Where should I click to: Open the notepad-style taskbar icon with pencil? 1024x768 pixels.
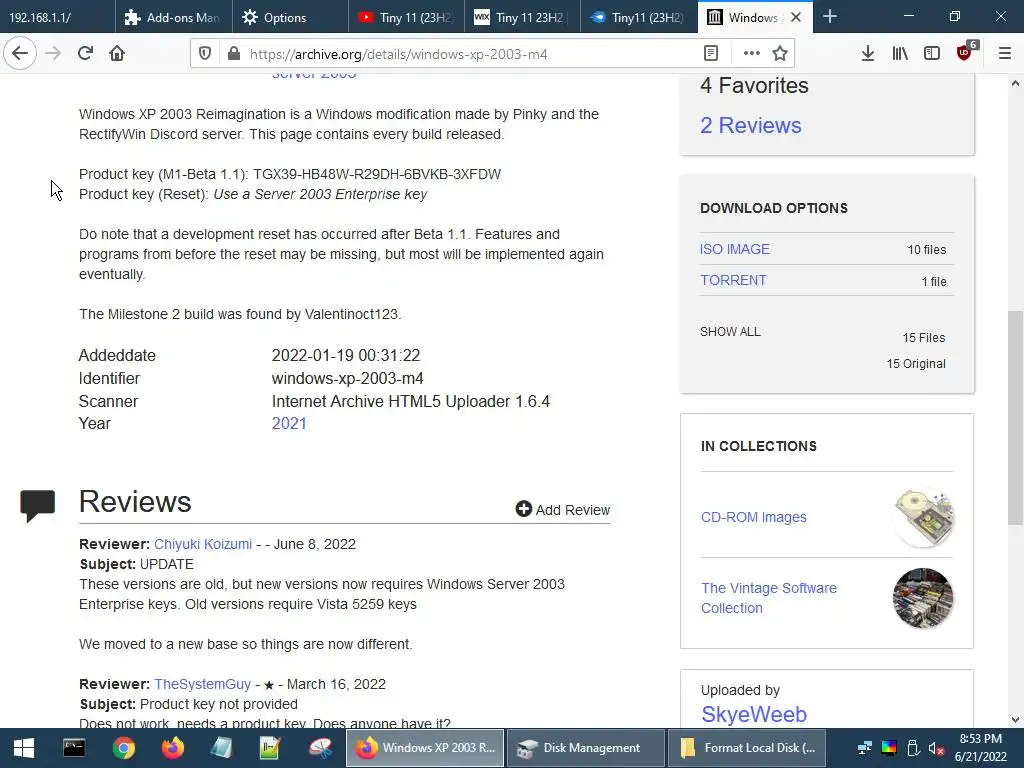pos(270,748)
